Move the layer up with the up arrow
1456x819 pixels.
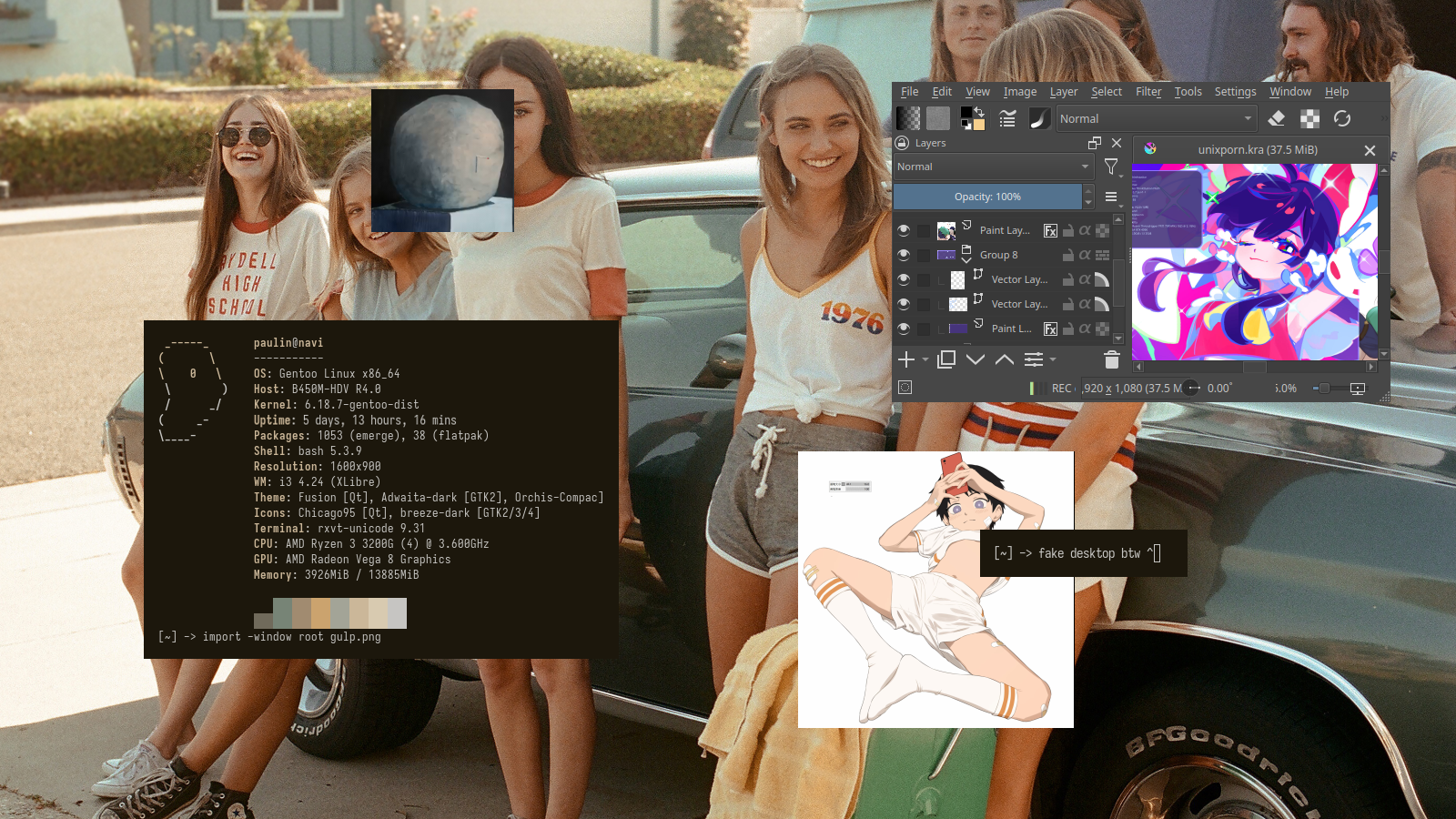pyautogui.click(x=1005, y=359)
